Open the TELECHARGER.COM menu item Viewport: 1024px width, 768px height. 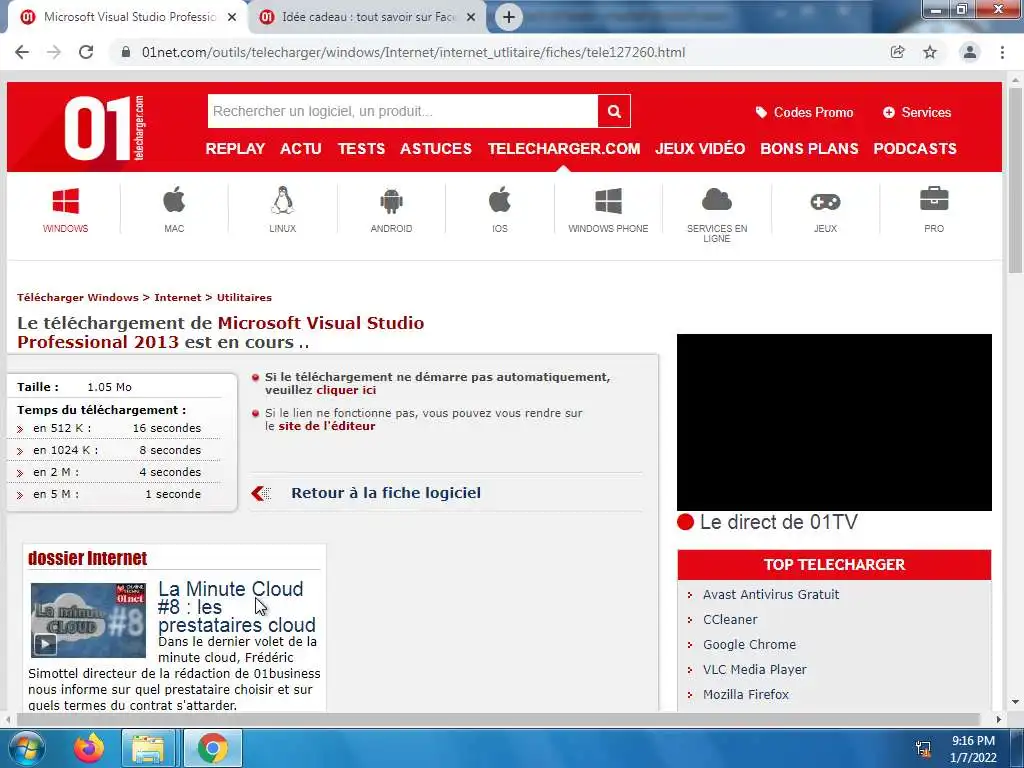[x=564, y=149]
